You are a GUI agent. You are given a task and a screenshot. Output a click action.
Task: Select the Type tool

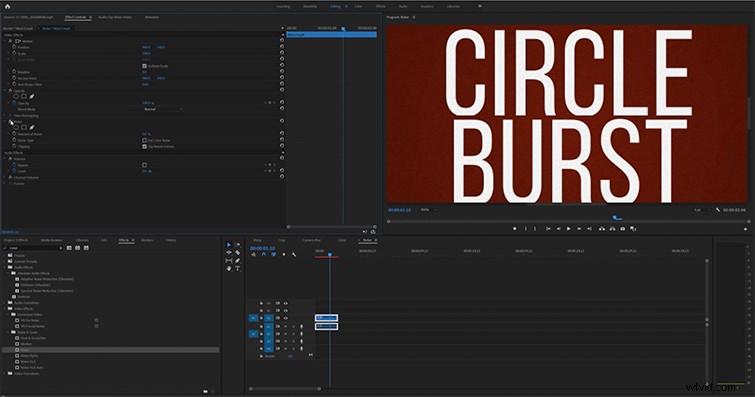point(237,268)
